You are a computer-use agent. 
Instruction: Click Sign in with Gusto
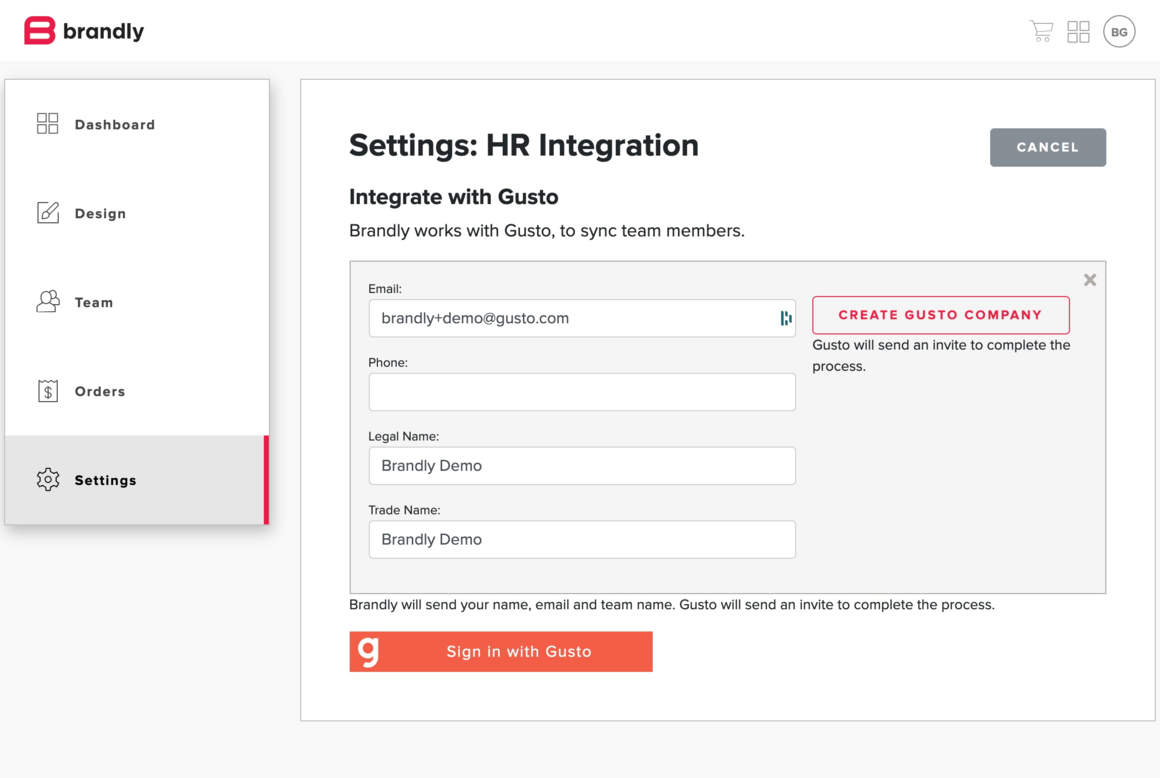tap(501, 652)
